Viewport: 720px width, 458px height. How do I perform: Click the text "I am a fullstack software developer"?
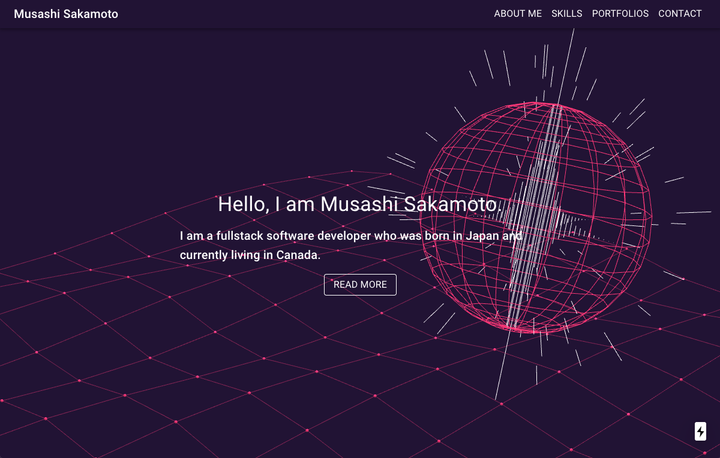(x=275, y=236)
